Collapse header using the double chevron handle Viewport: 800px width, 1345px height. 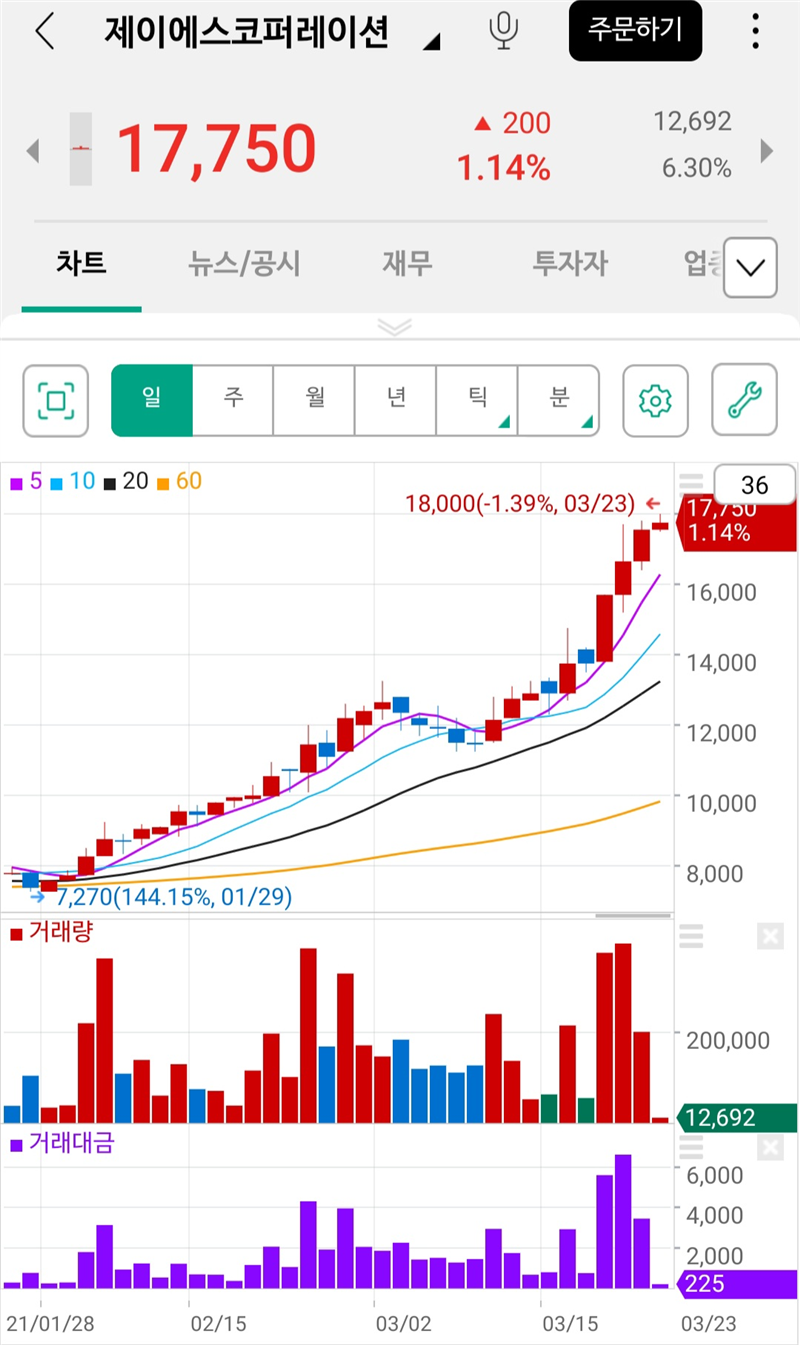tap(395, 326)
